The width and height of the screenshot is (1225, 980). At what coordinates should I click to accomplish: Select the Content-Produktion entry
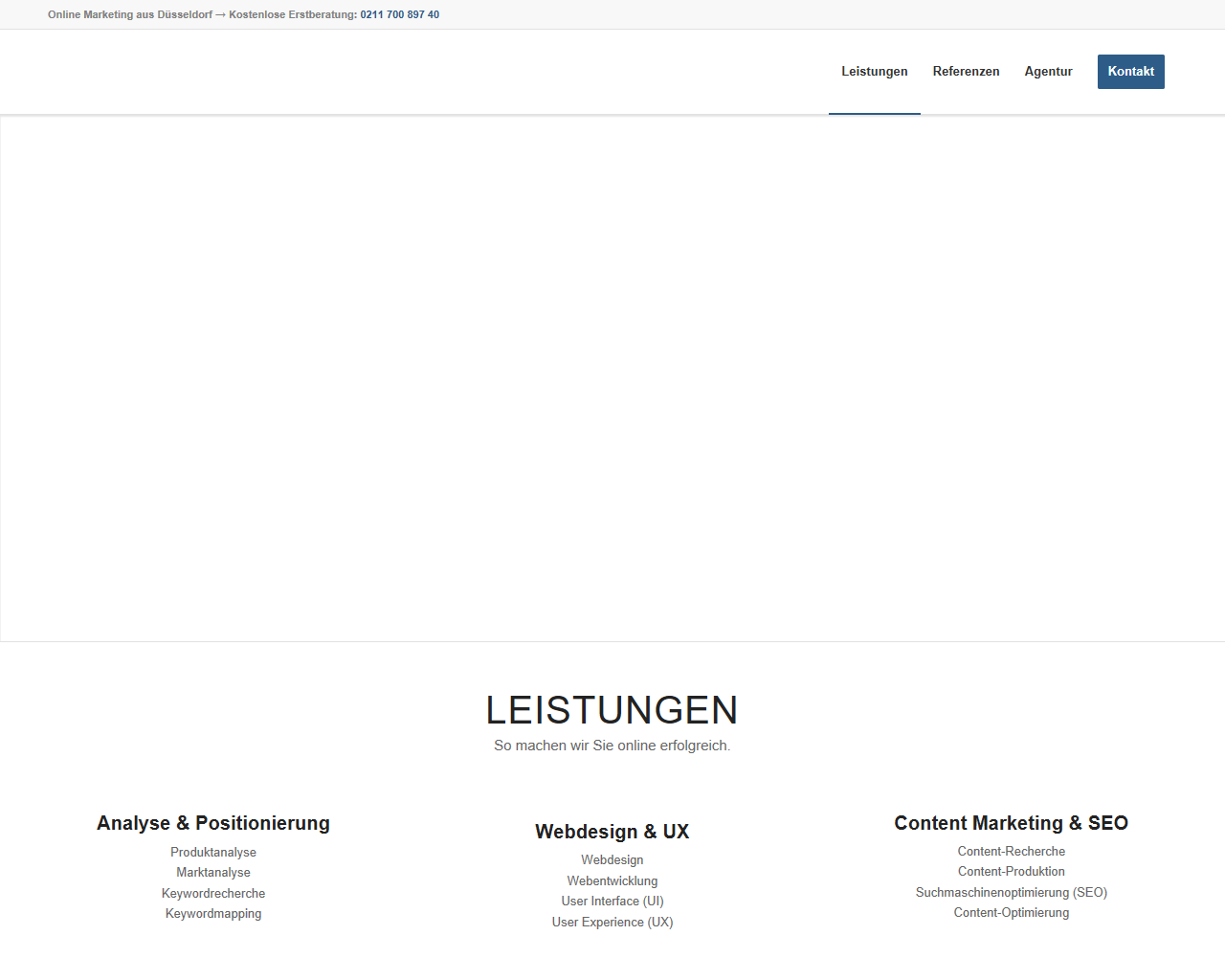pos(1011,871)
